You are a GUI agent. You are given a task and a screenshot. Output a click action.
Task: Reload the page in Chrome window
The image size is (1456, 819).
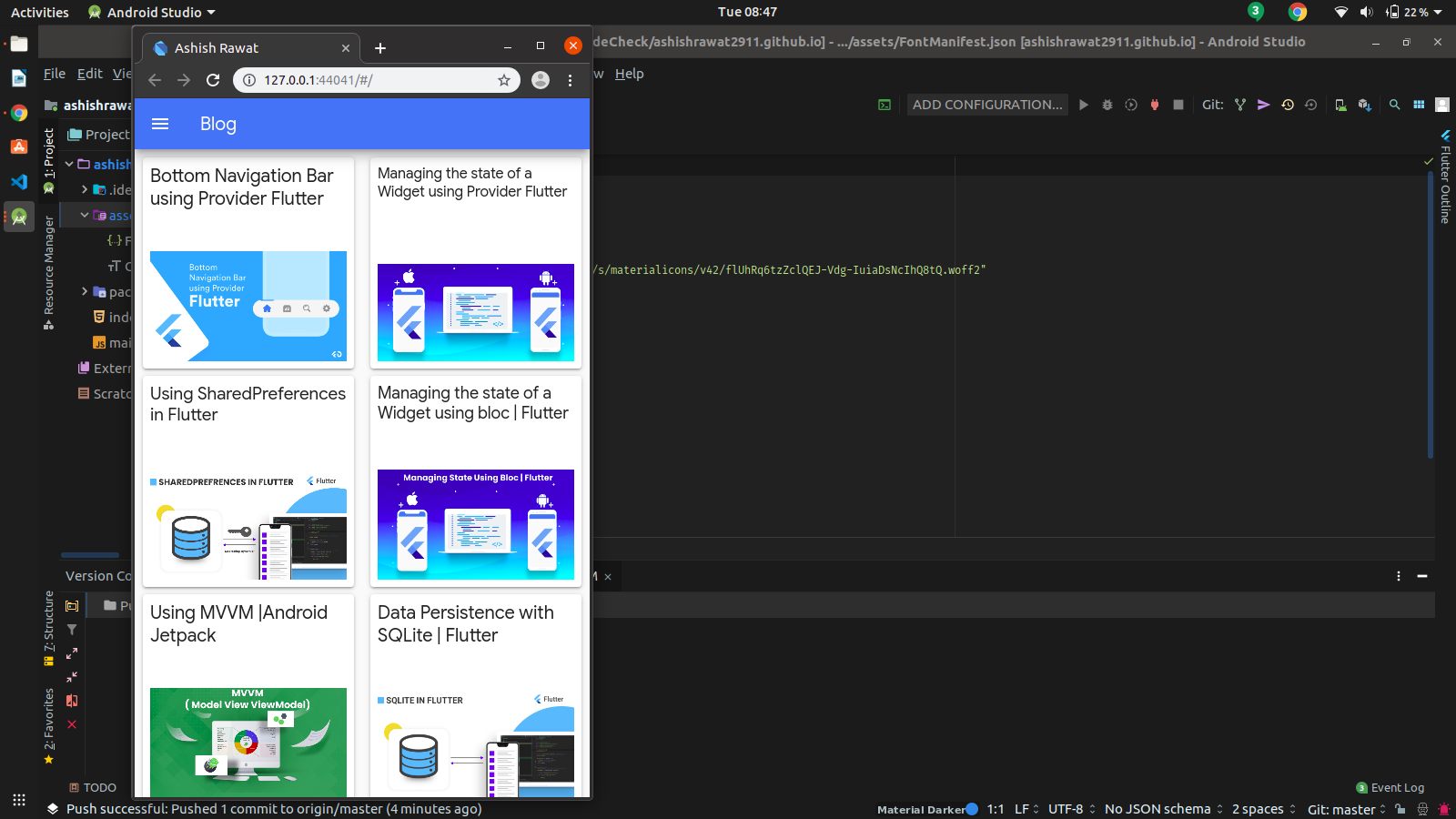click(x=213, y=80)
